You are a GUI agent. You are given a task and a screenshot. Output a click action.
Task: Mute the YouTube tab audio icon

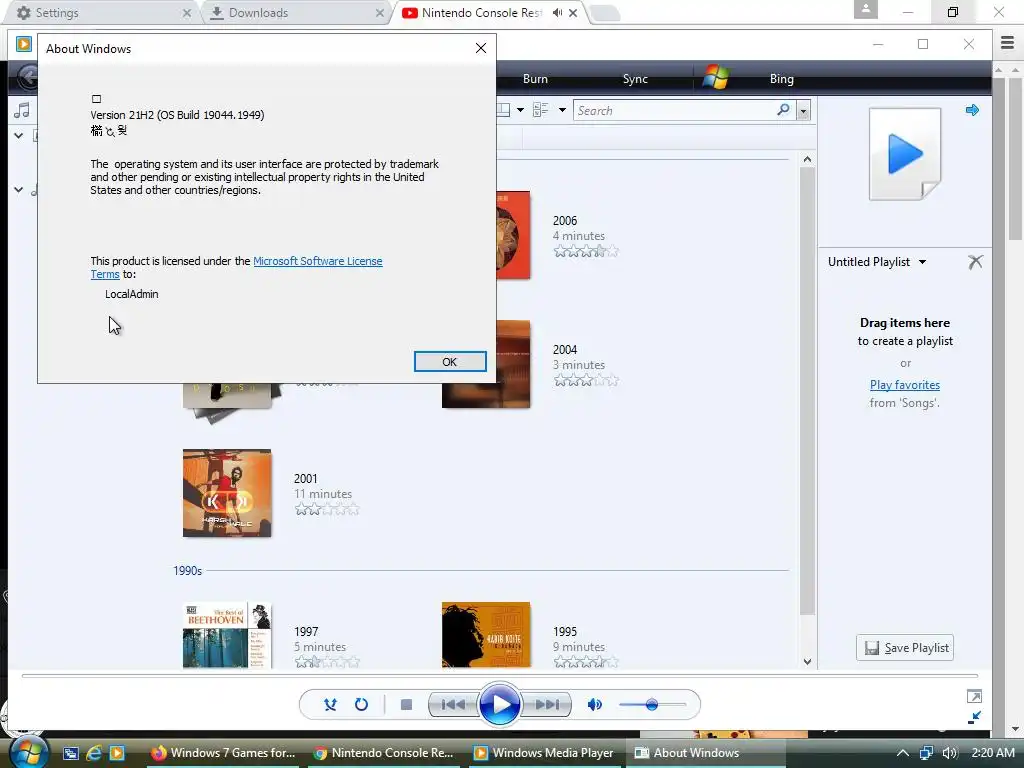(x=557, y=12)
